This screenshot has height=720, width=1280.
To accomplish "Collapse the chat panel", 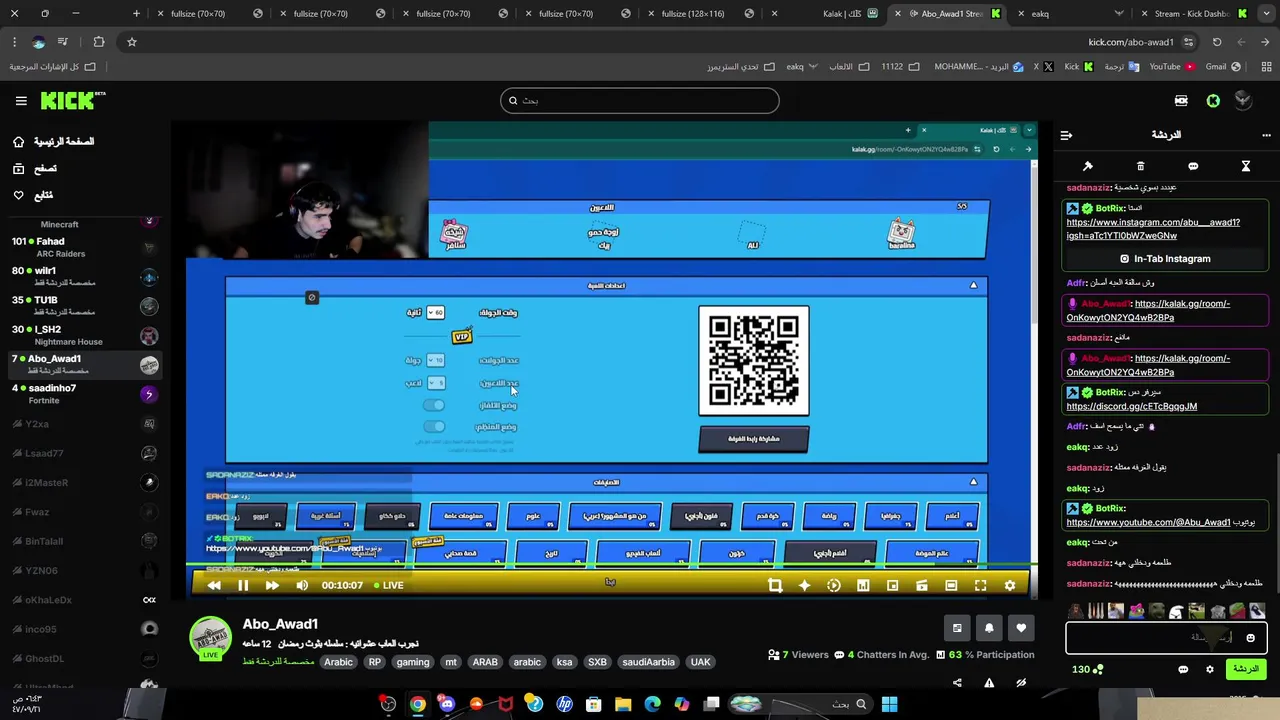I will coord(1066,134).
